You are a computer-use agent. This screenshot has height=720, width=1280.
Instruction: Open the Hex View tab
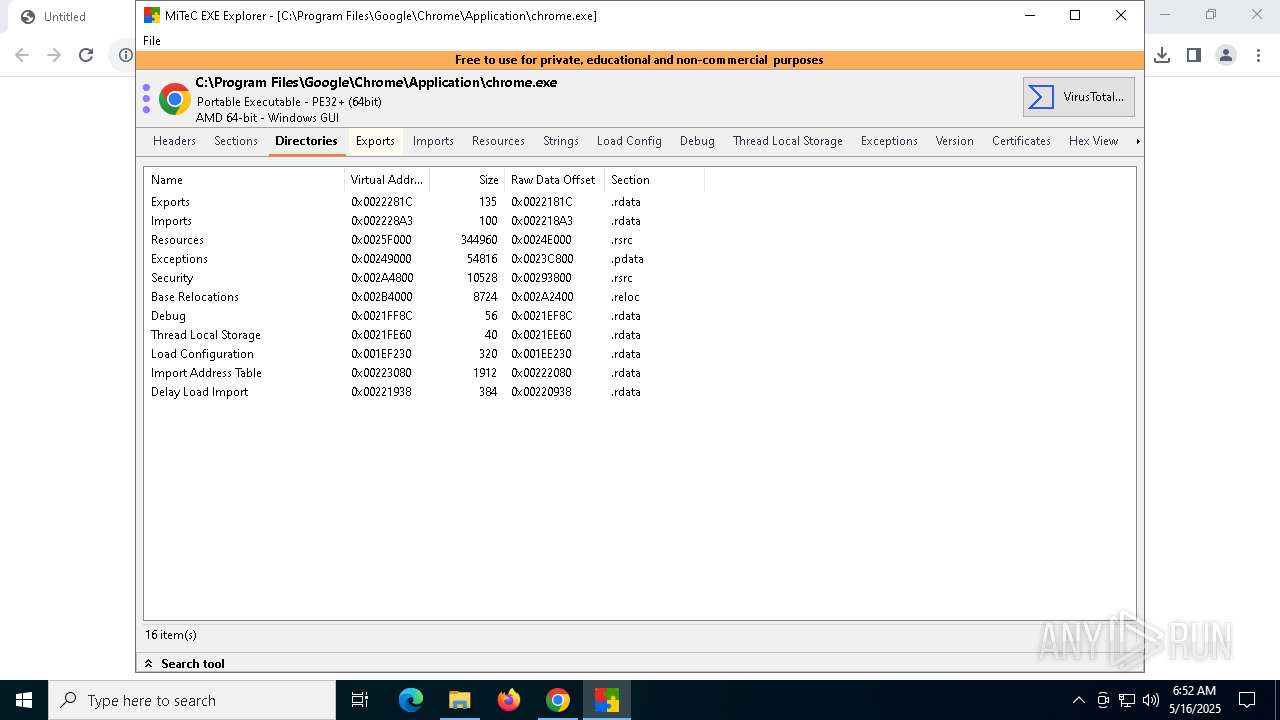coord(1093,141)
